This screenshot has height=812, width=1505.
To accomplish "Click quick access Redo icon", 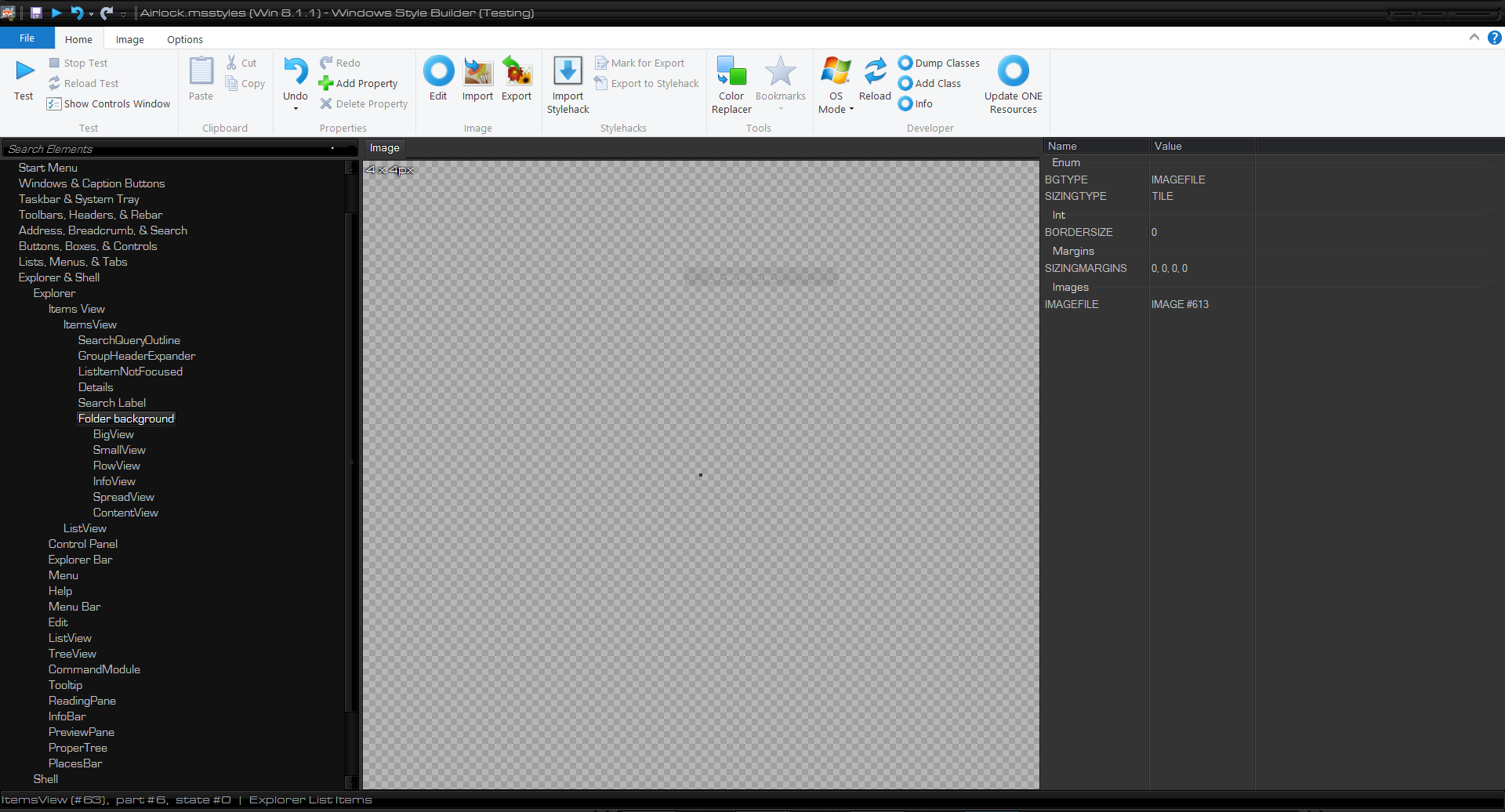I will point(107,13).
